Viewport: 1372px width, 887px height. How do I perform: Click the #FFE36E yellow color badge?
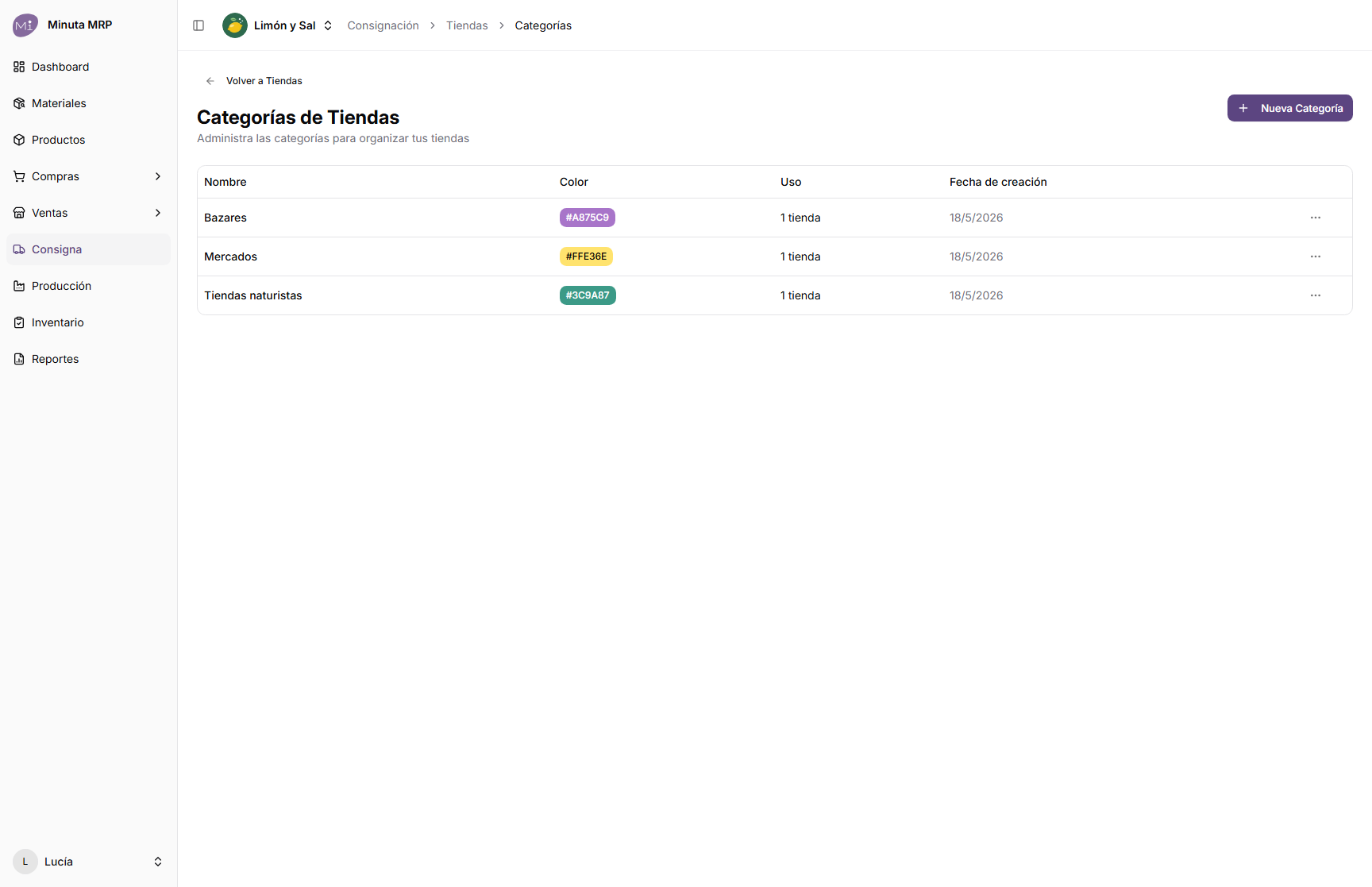[586, 256]
